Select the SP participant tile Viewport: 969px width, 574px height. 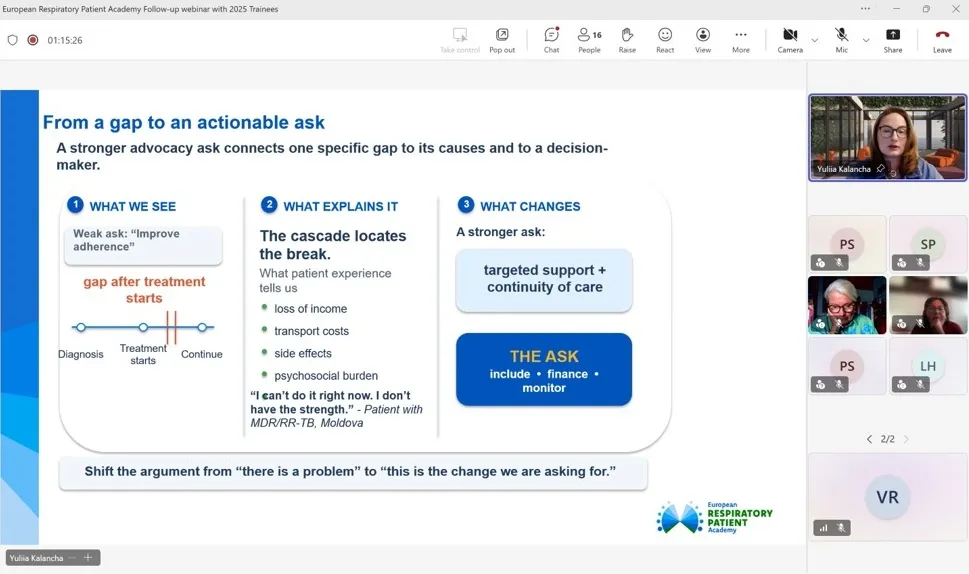click(928, 244)
